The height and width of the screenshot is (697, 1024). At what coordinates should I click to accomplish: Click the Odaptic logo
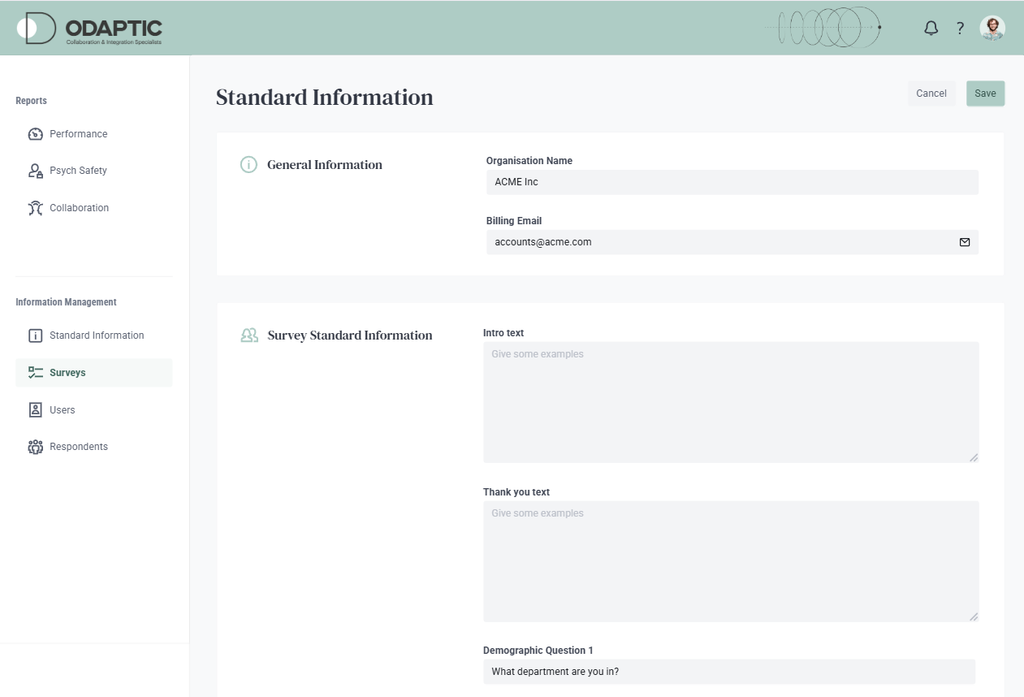(89, 28)
